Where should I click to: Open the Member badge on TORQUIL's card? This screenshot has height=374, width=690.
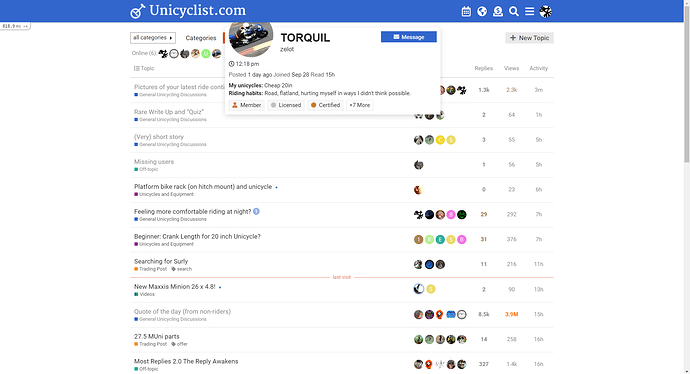point(246,105)
